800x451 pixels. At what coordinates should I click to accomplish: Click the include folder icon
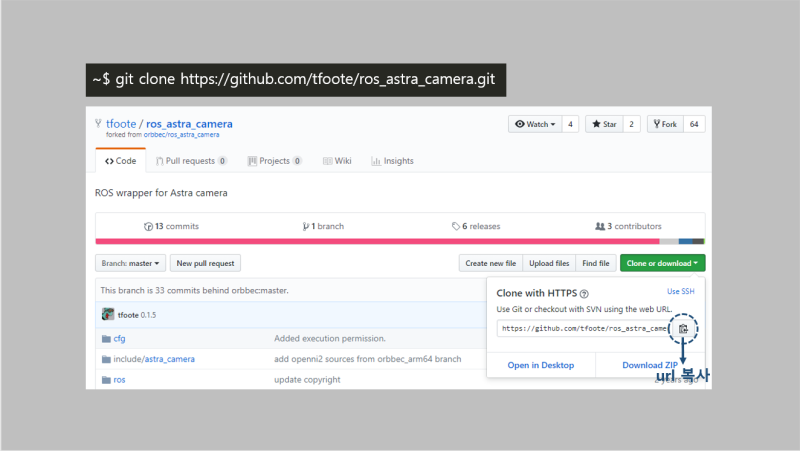click(x=106, y=359)
